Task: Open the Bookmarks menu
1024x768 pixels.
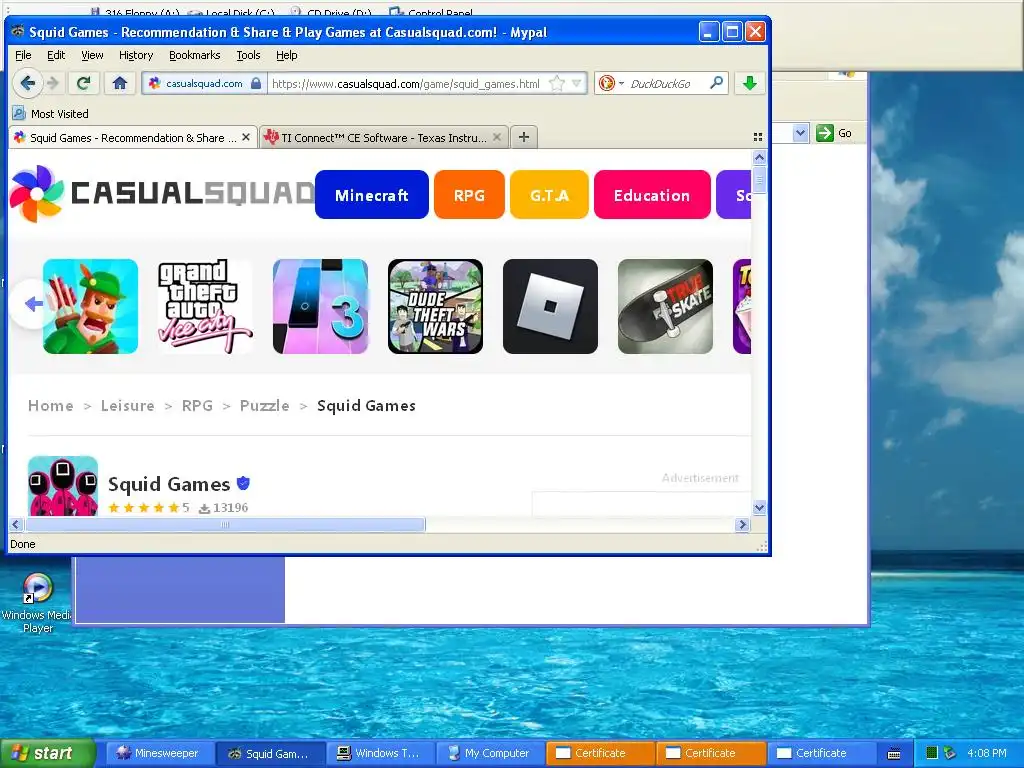Action: coord(195,55)
